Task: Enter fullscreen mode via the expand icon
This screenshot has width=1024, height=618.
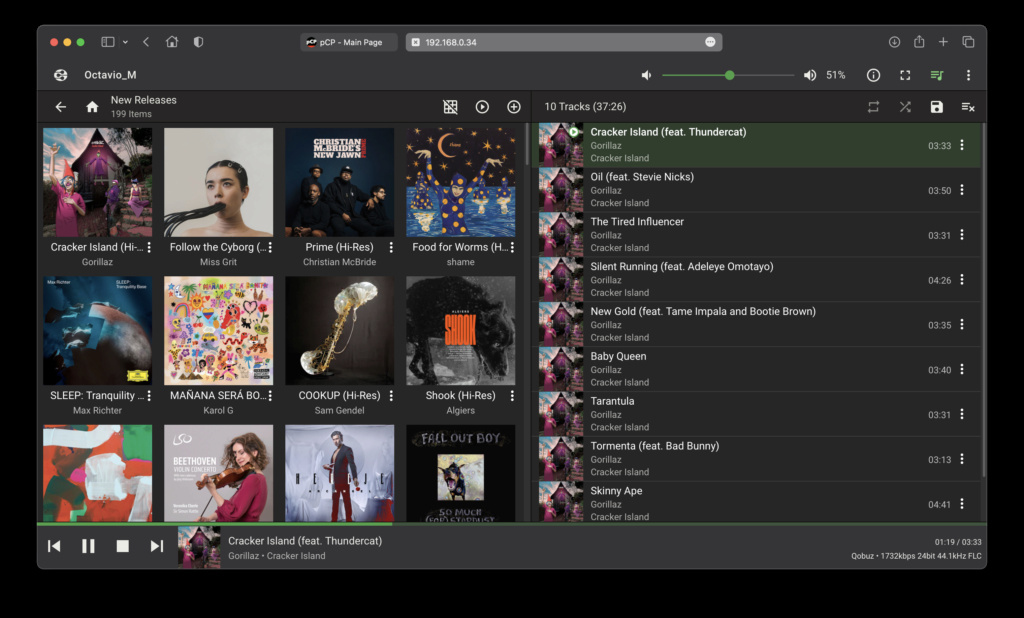Action: point(905,75)
